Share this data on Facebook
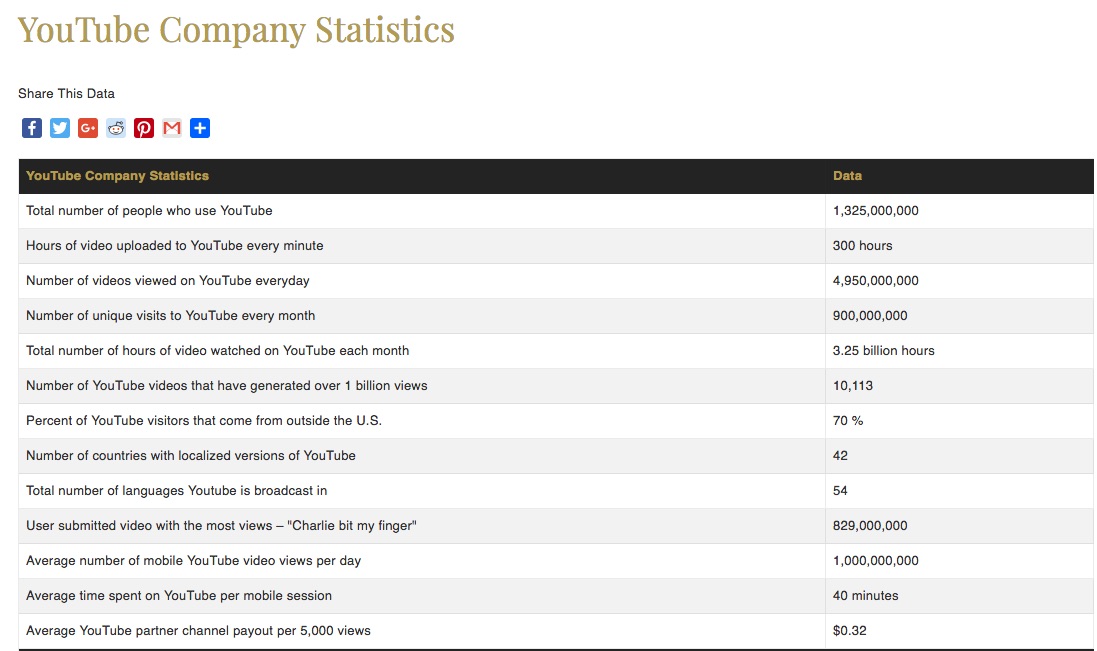Viewport: 1097px width, 651px height. [x=31, y=128]
